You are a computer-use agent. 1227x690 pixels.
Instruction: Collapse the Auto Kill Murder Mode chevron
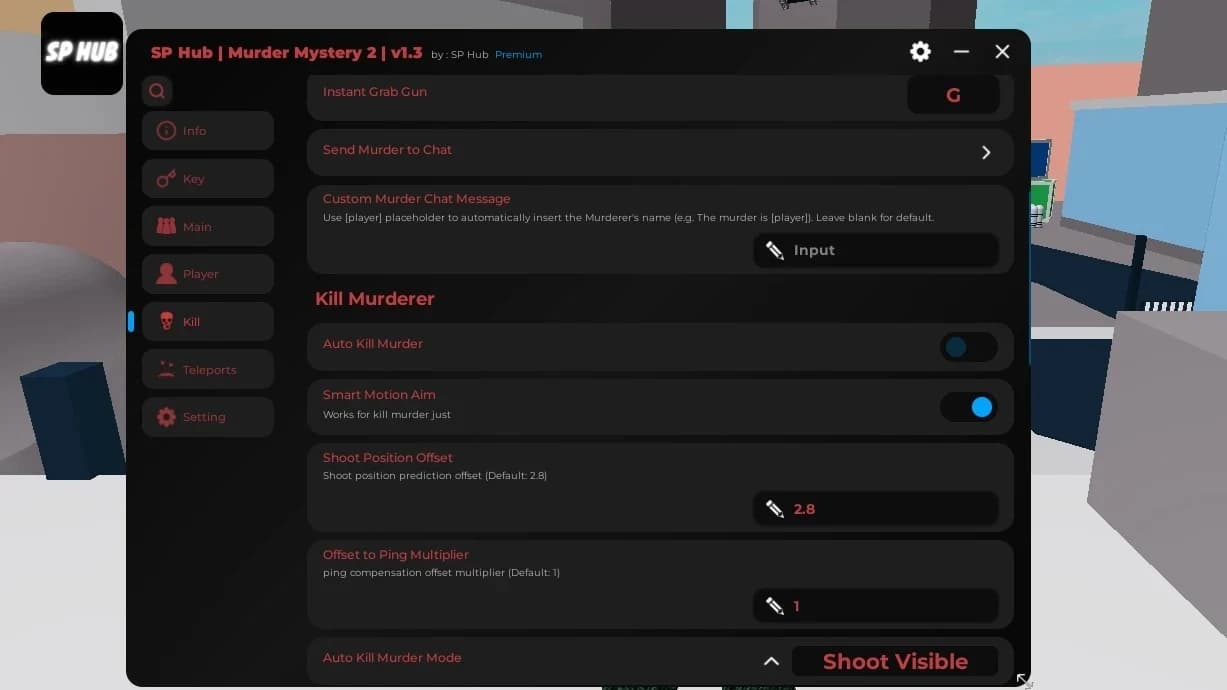pyautogui.click(x=771, y=661)
